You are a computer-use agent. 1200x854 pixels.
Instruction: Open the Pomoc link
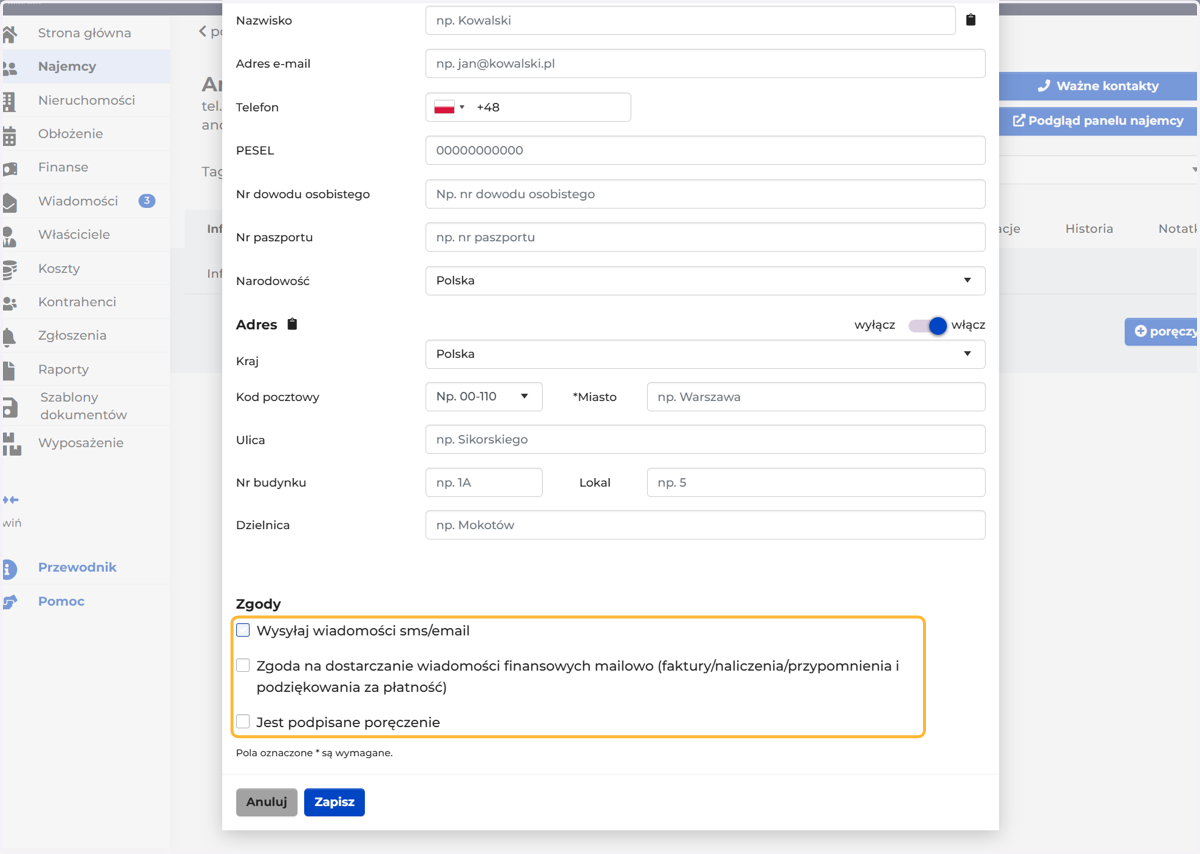click(61, 601)
